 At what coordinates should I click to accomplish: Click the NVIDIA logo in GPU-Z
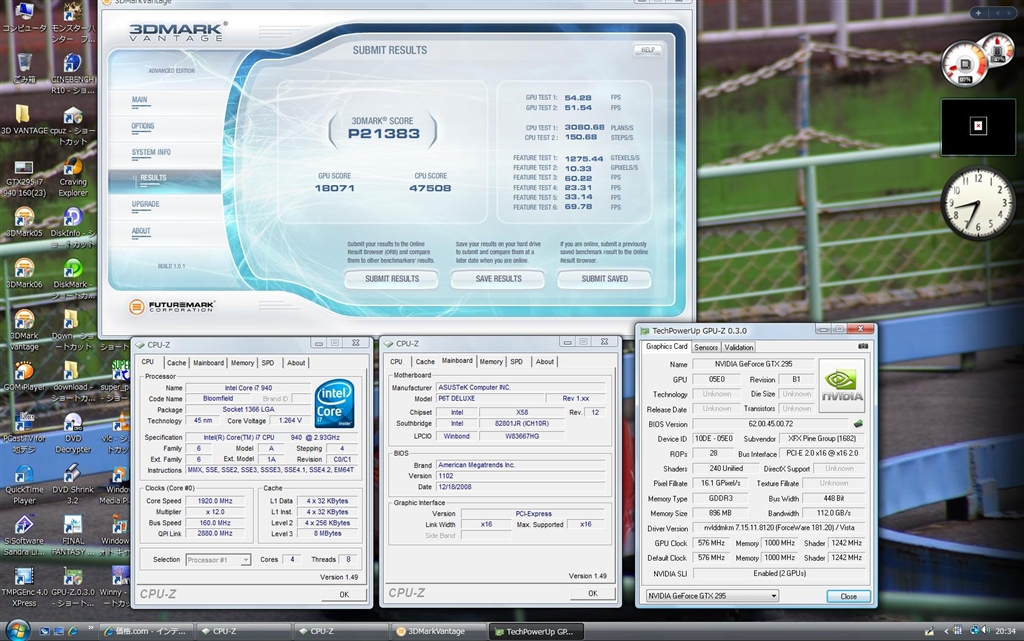tap(842, 385)
